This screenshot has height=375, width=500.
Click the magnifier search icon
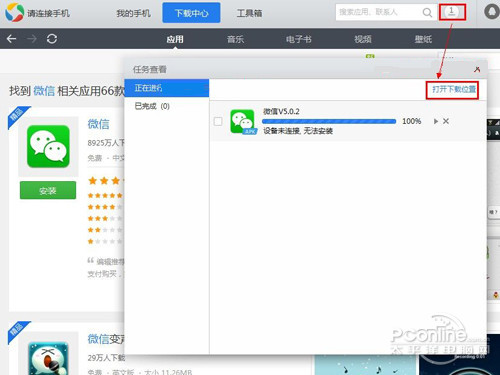(x=427, y=13)
